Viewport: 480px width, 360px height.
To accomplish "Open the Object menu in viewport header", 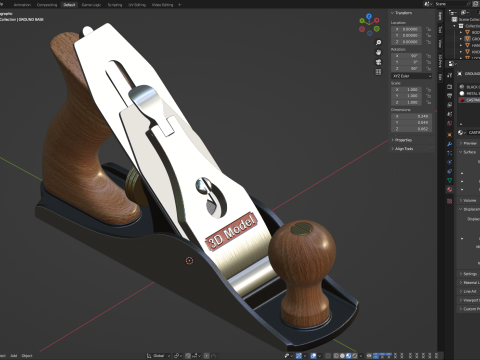I will (27, 356).
